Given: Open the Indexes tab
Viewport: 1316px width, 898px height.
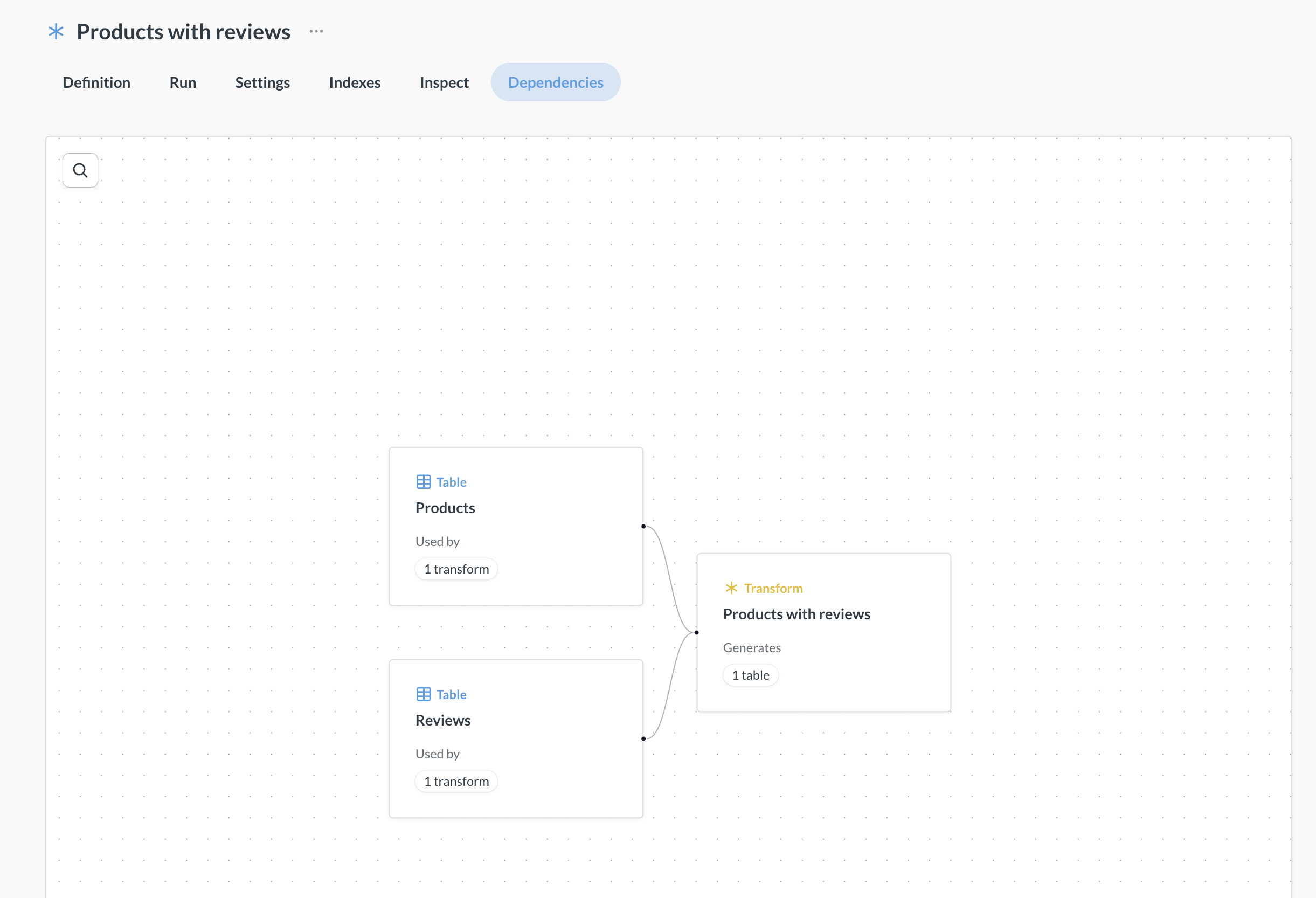Looking at the screenshot, I should point(355,82).
